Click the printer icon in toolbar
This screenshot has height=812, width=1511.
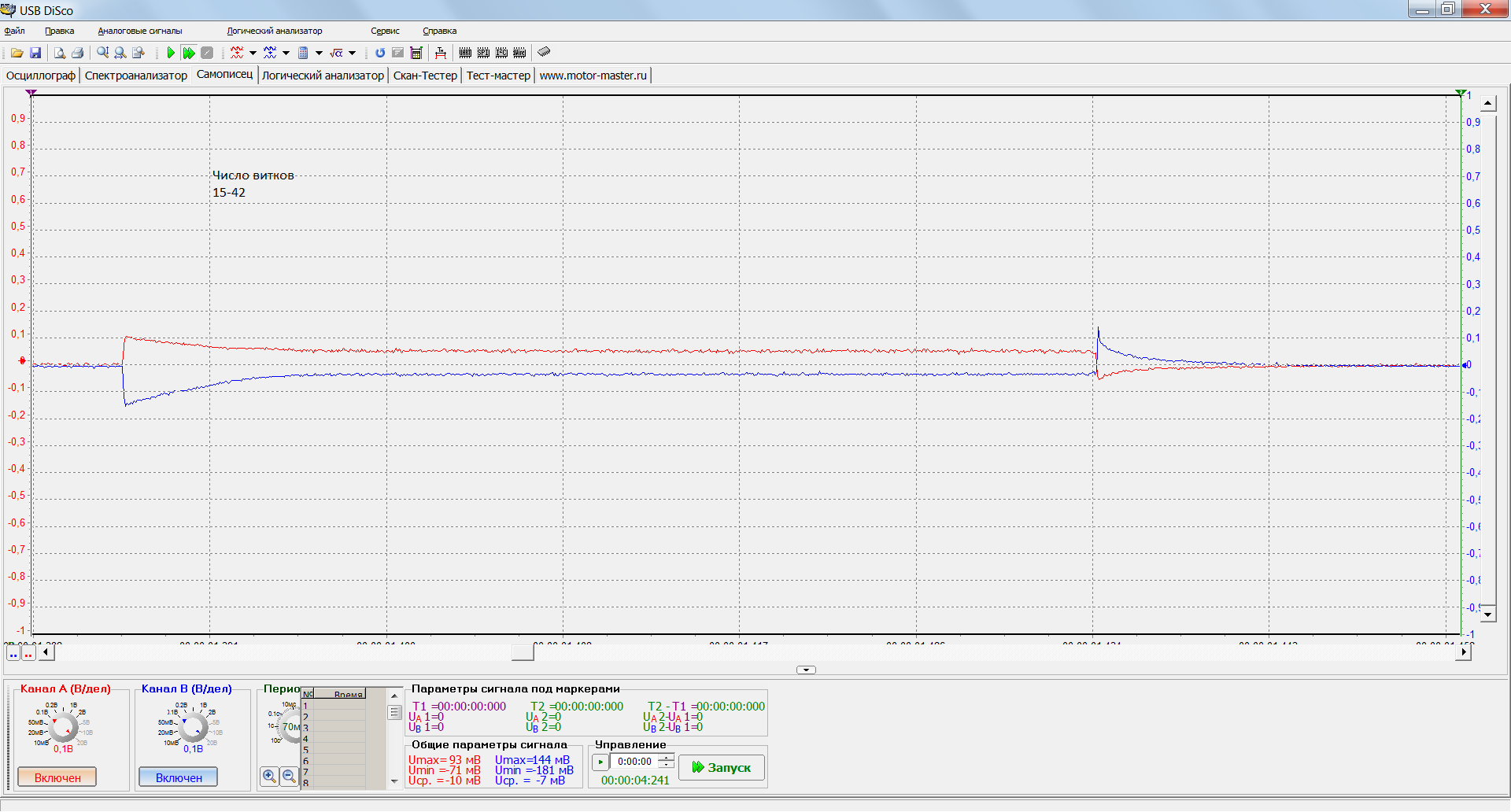pyautogui.click(x=77, y=53)
